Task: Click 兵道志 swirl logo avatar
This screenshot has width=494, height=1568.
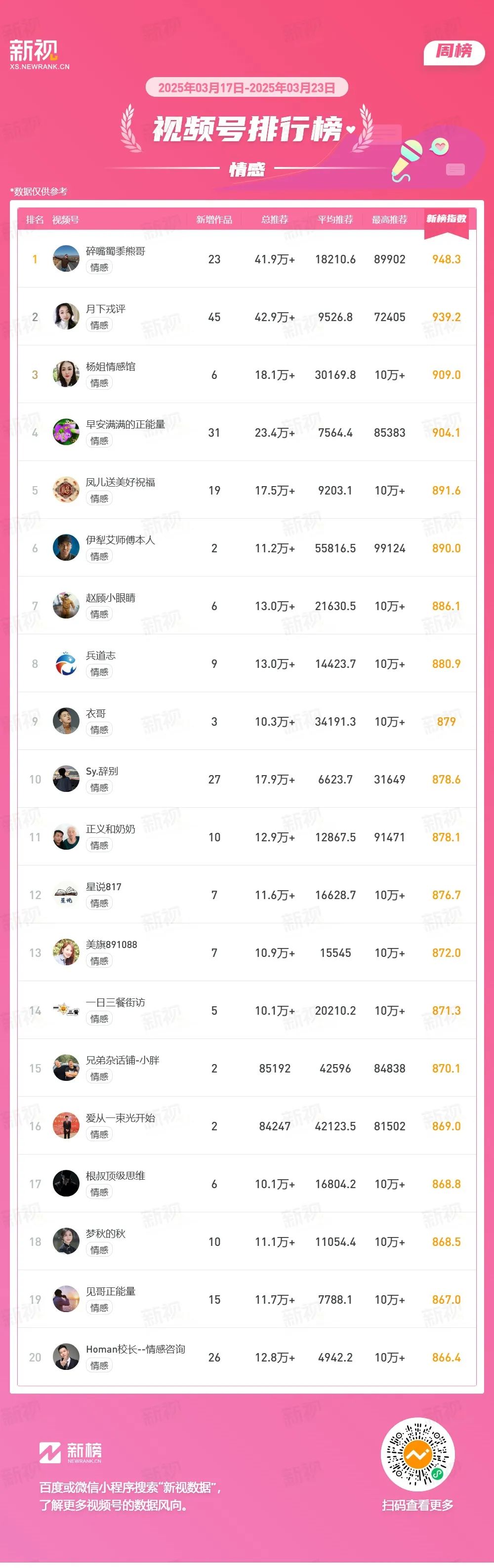Action: click(66, 663)
